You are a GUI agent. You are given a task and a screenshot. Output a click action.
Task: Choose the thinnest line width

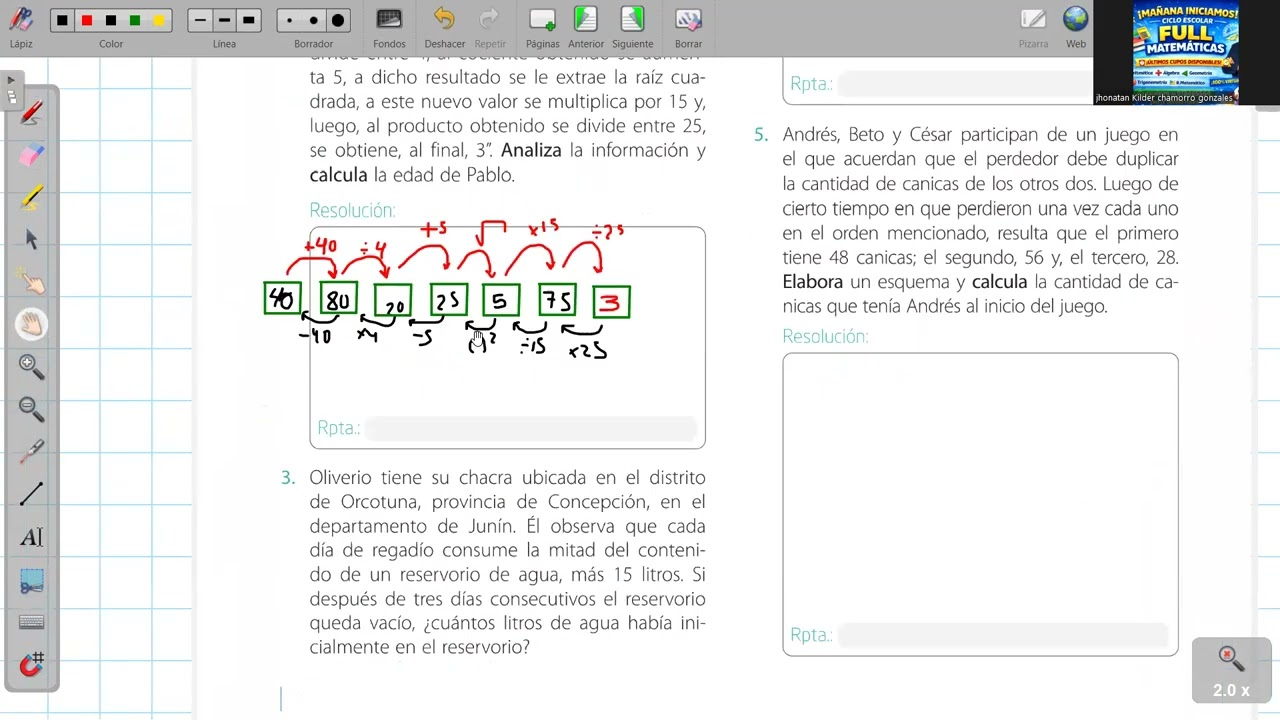[200, 20]
